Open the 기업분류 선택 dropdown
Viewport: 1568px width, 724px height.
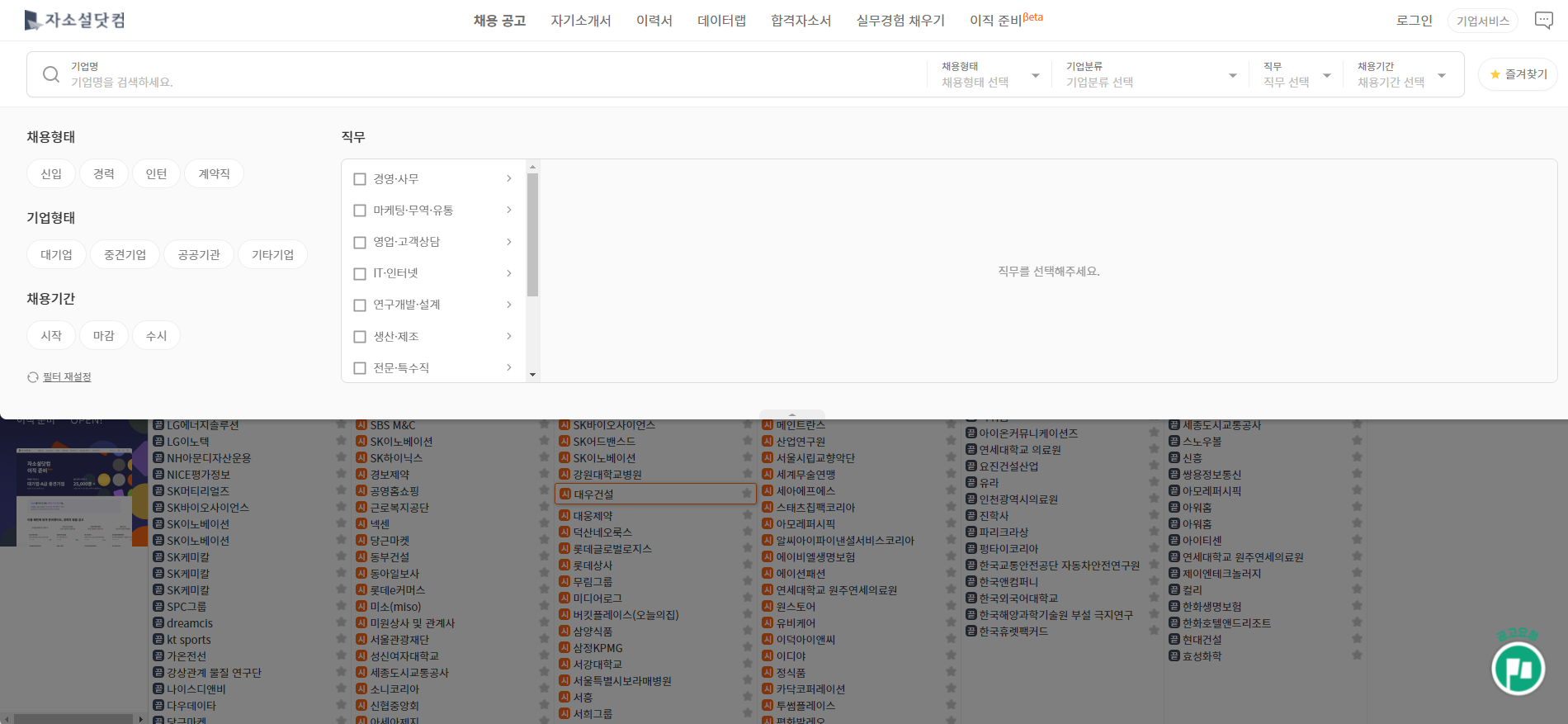pos(1150,74)
